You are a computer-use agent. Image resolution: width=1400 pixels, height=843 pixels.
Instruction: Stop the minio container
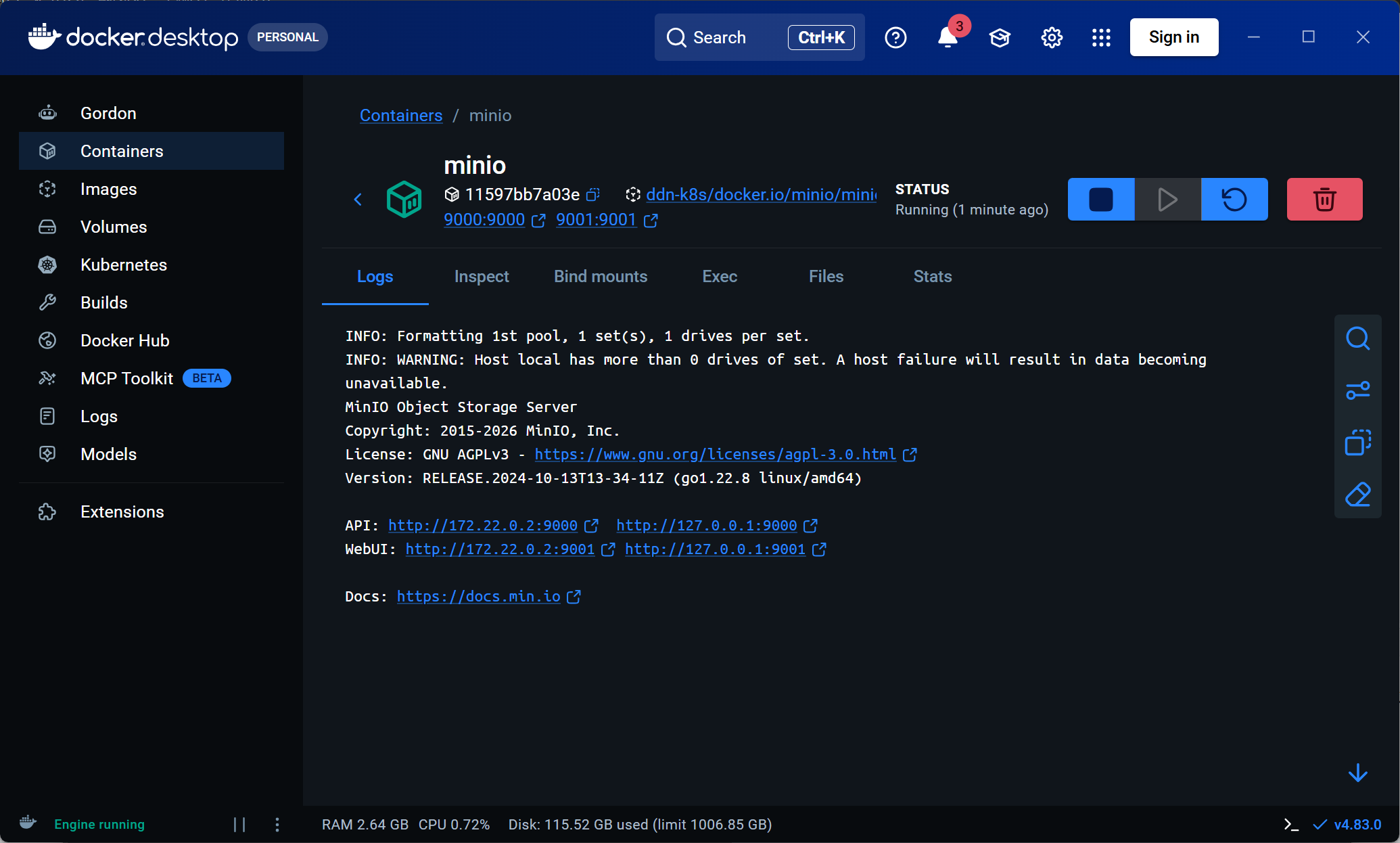(1101, 200)
